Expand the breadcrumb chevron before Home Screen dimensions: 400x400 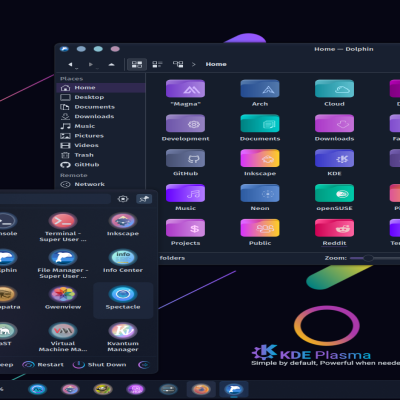[x=194, y=64]
